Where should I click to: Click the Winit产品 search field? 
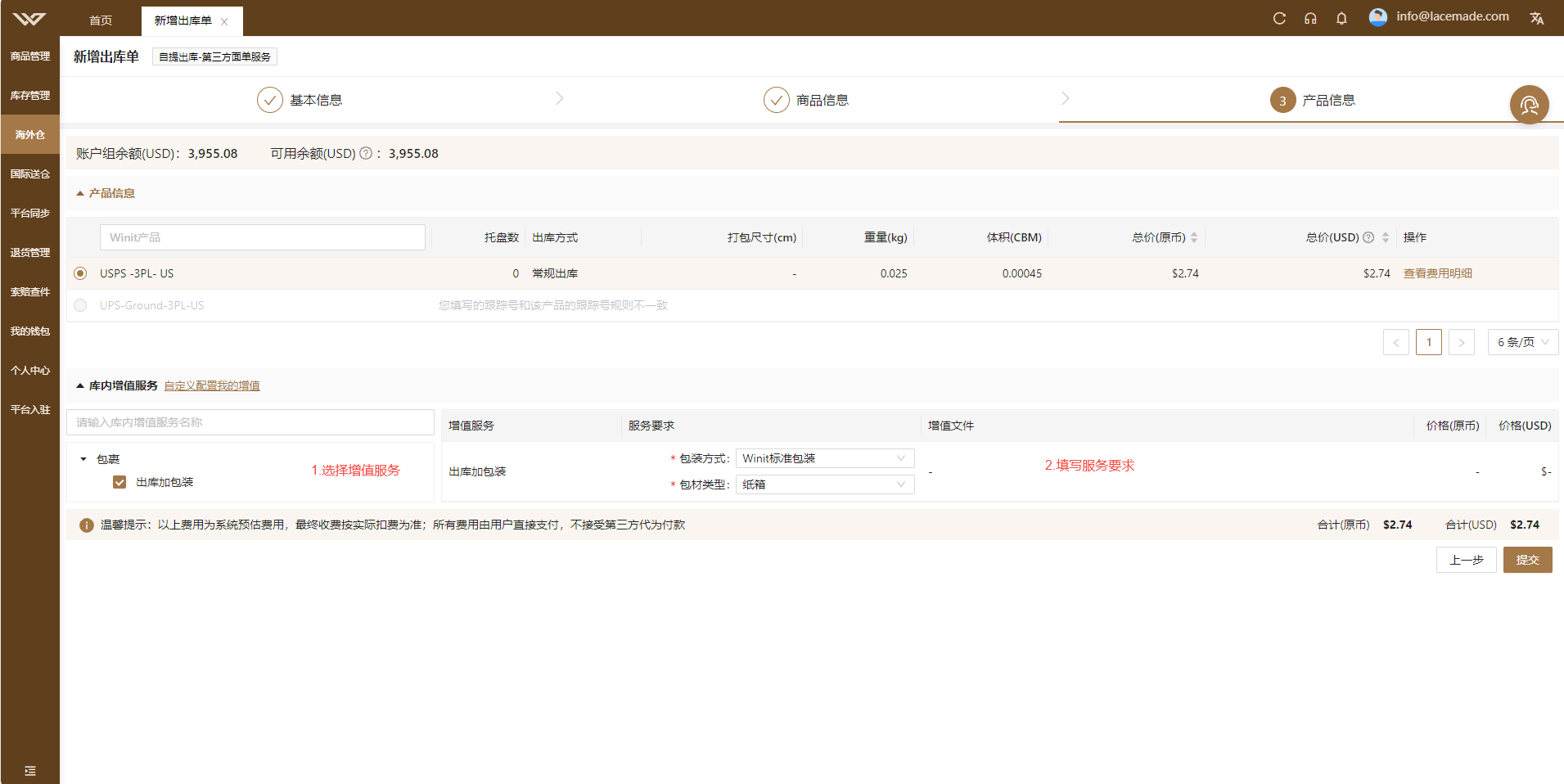point(263,237)
